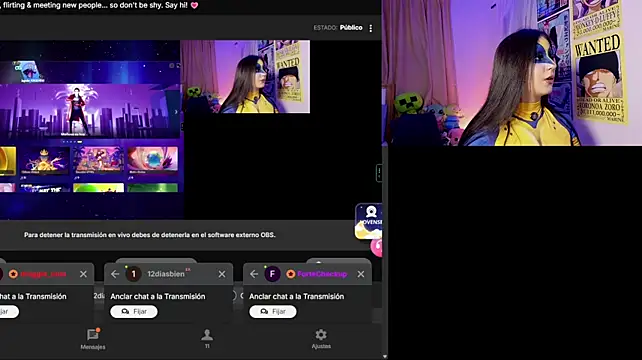
Task: Select the pink-blue swirl song thumbnail
Action: 152,161
